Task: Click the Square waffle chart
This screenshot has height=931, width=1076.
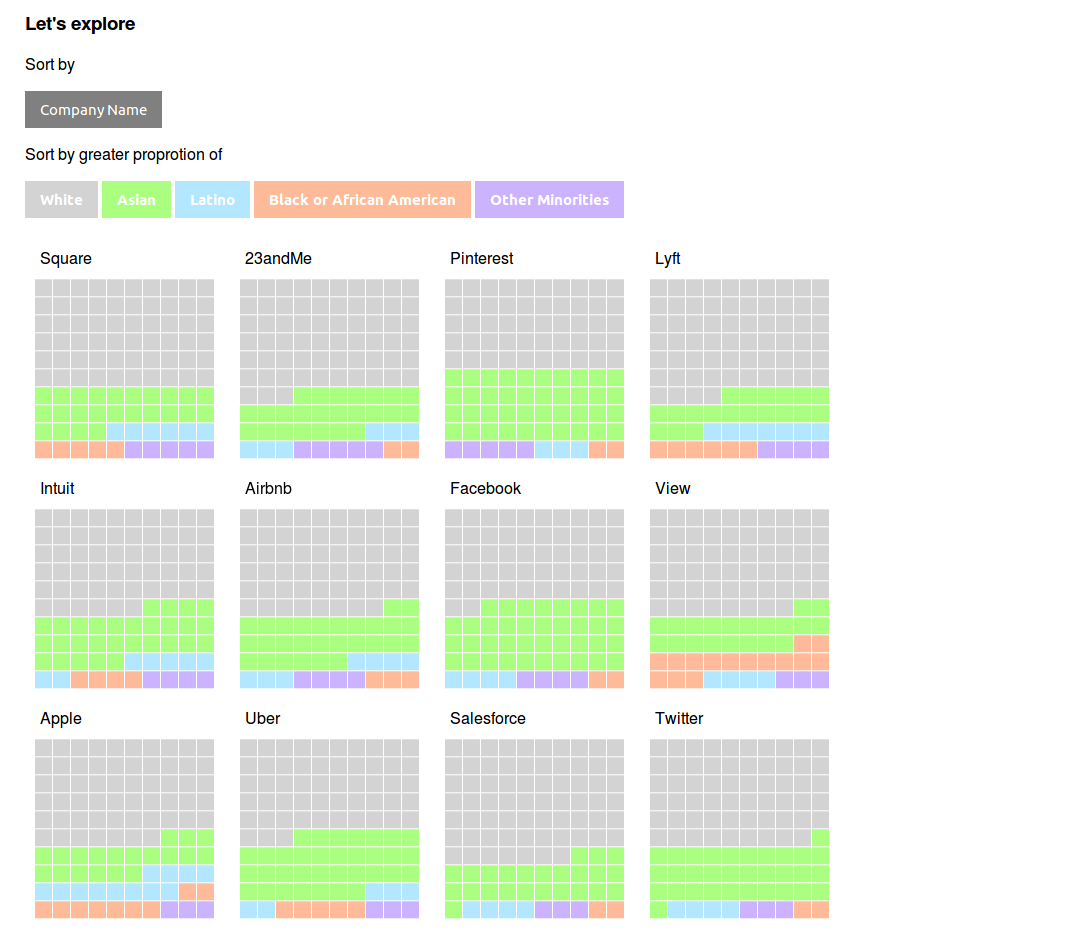Action: pyautogui.click(x=124, y=368)
